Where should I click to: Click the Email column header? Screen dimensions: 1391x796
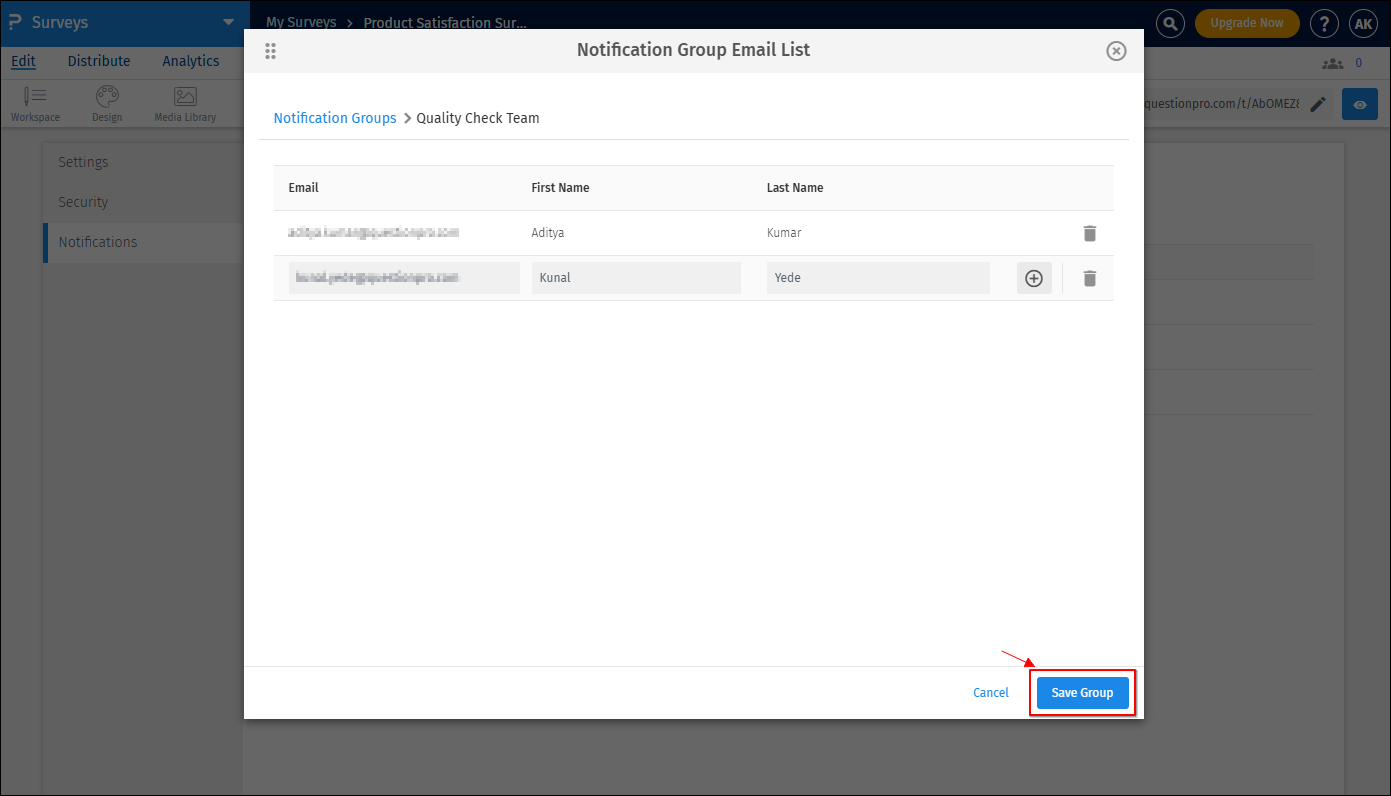click(x=304, y=188)
